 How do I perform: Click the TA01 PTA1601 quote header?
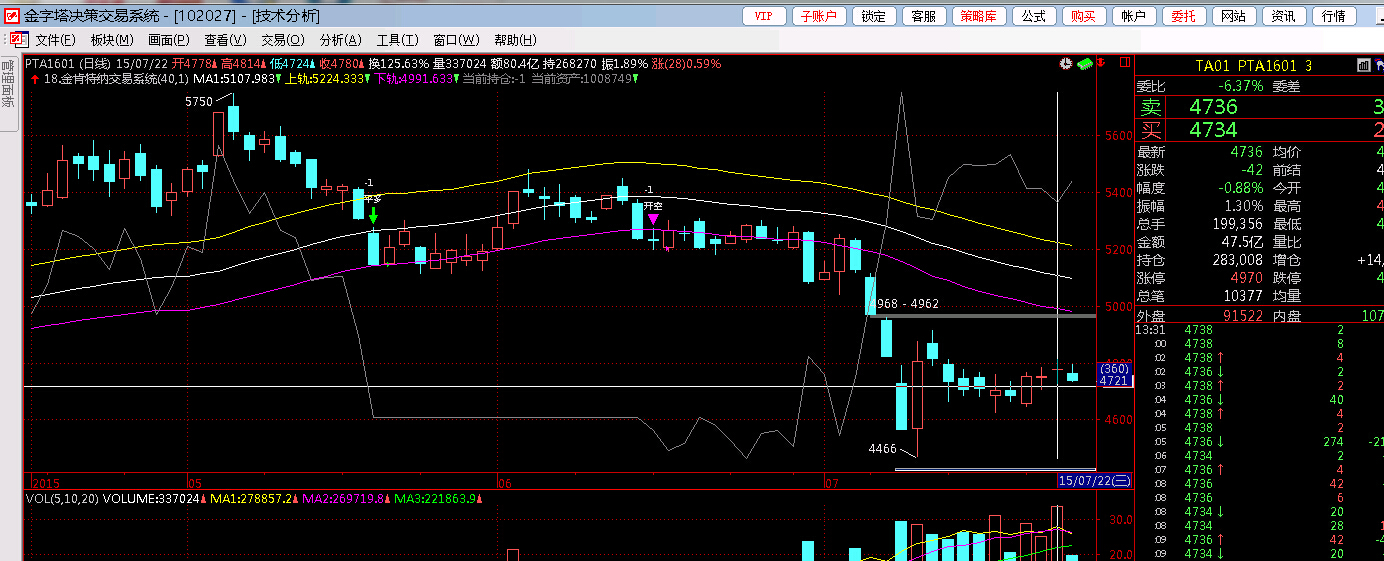[1253, 66]
